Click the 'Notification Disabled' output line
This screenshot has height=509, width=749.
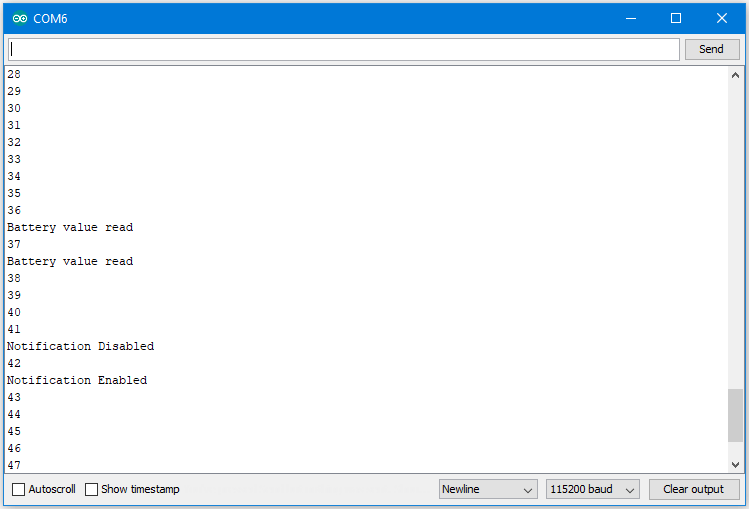point(80,346)
